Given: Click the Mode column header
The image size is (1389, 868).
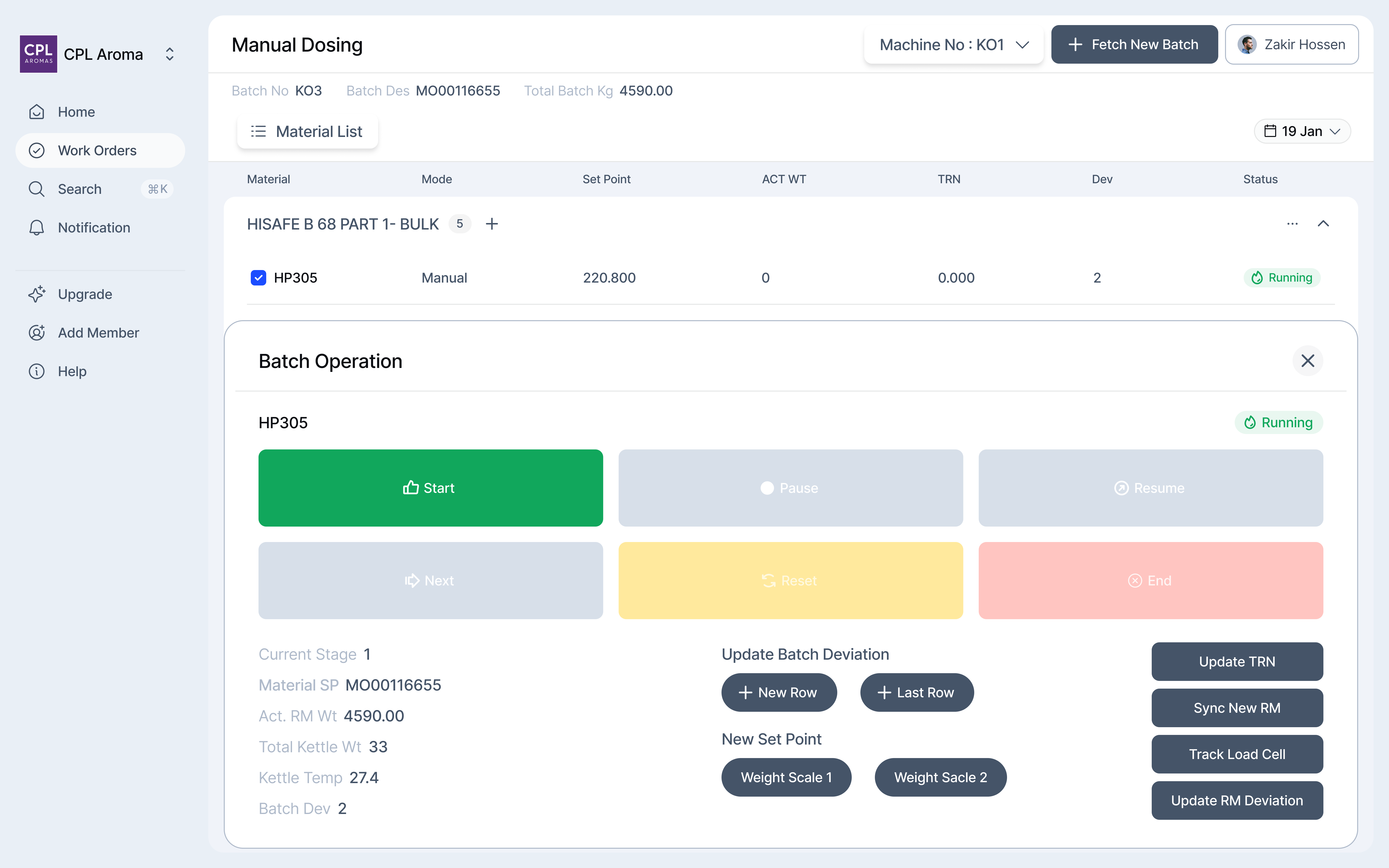Looking at the screenshot, I should (x=436, y=179).
